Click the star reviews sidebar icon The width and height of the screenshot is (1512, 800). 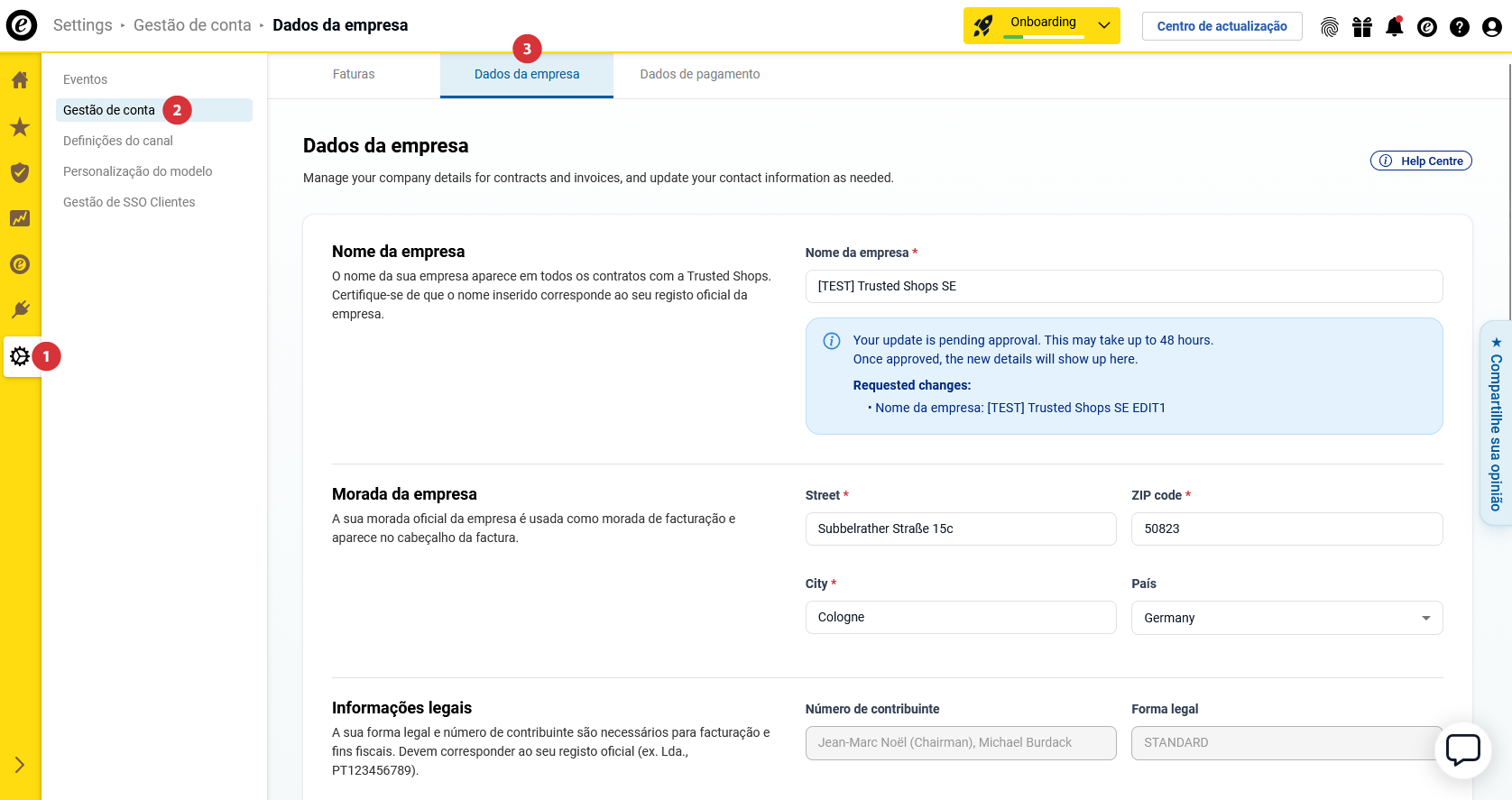pyautogui.click(x=20, y=127)
